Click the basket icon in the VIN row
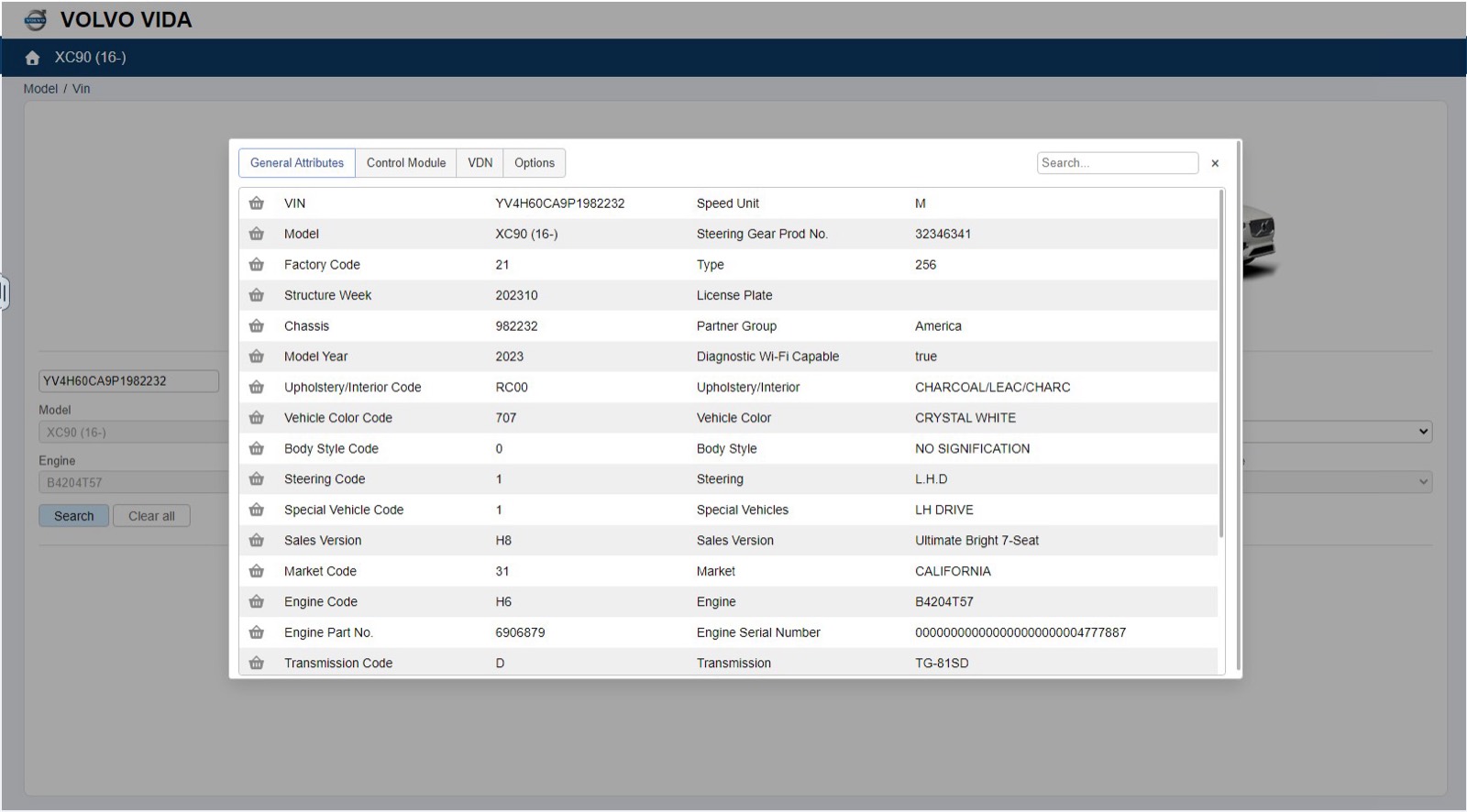 (x=257, y=203)
